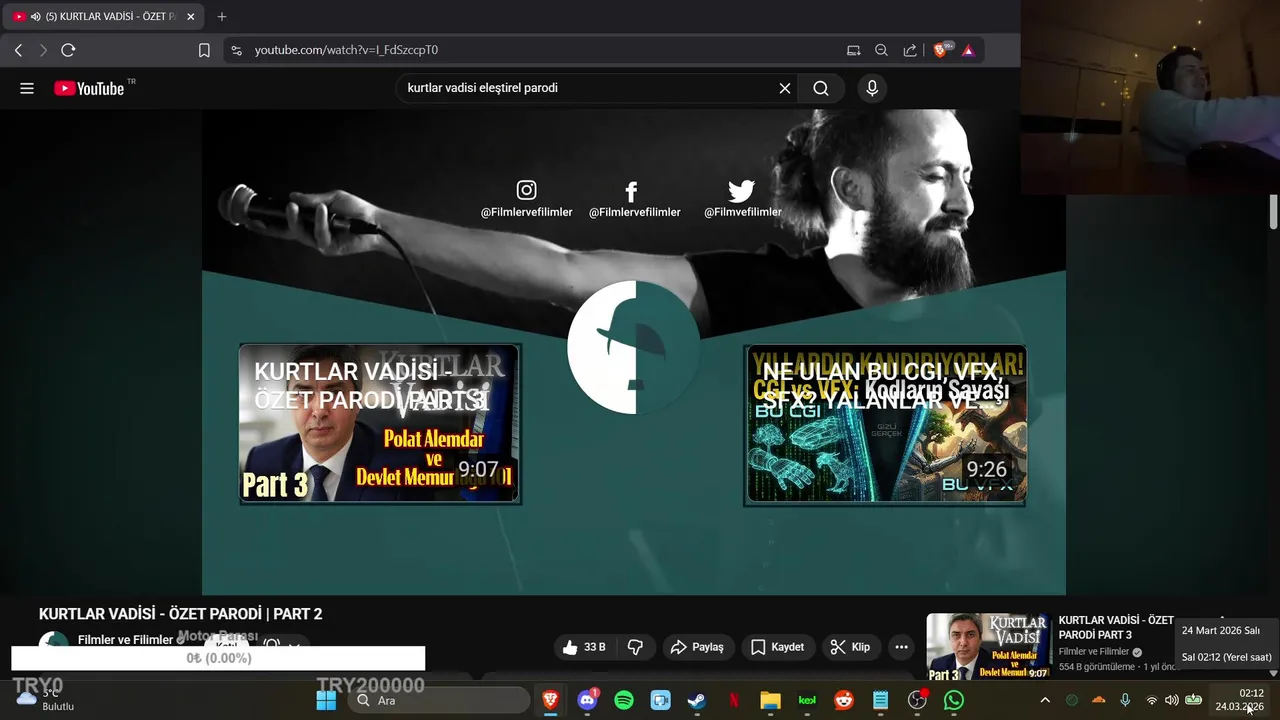Reload the current page
Screen dimensions: 1280x720
(x=68, y=50)
